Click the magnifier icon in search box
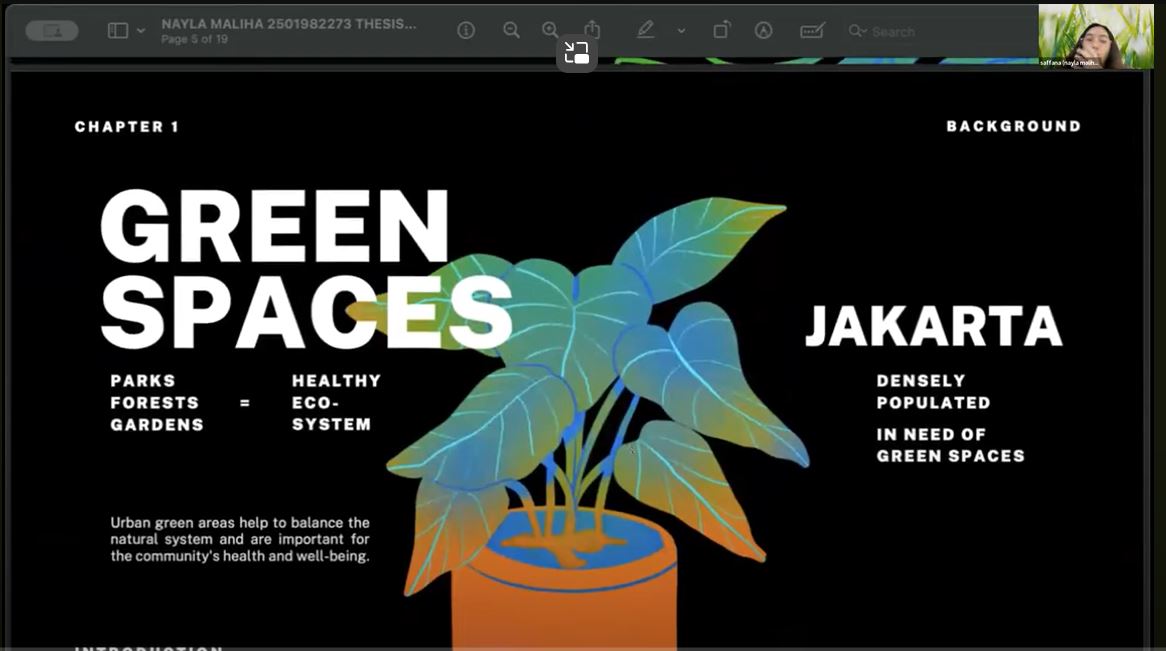 856,32
